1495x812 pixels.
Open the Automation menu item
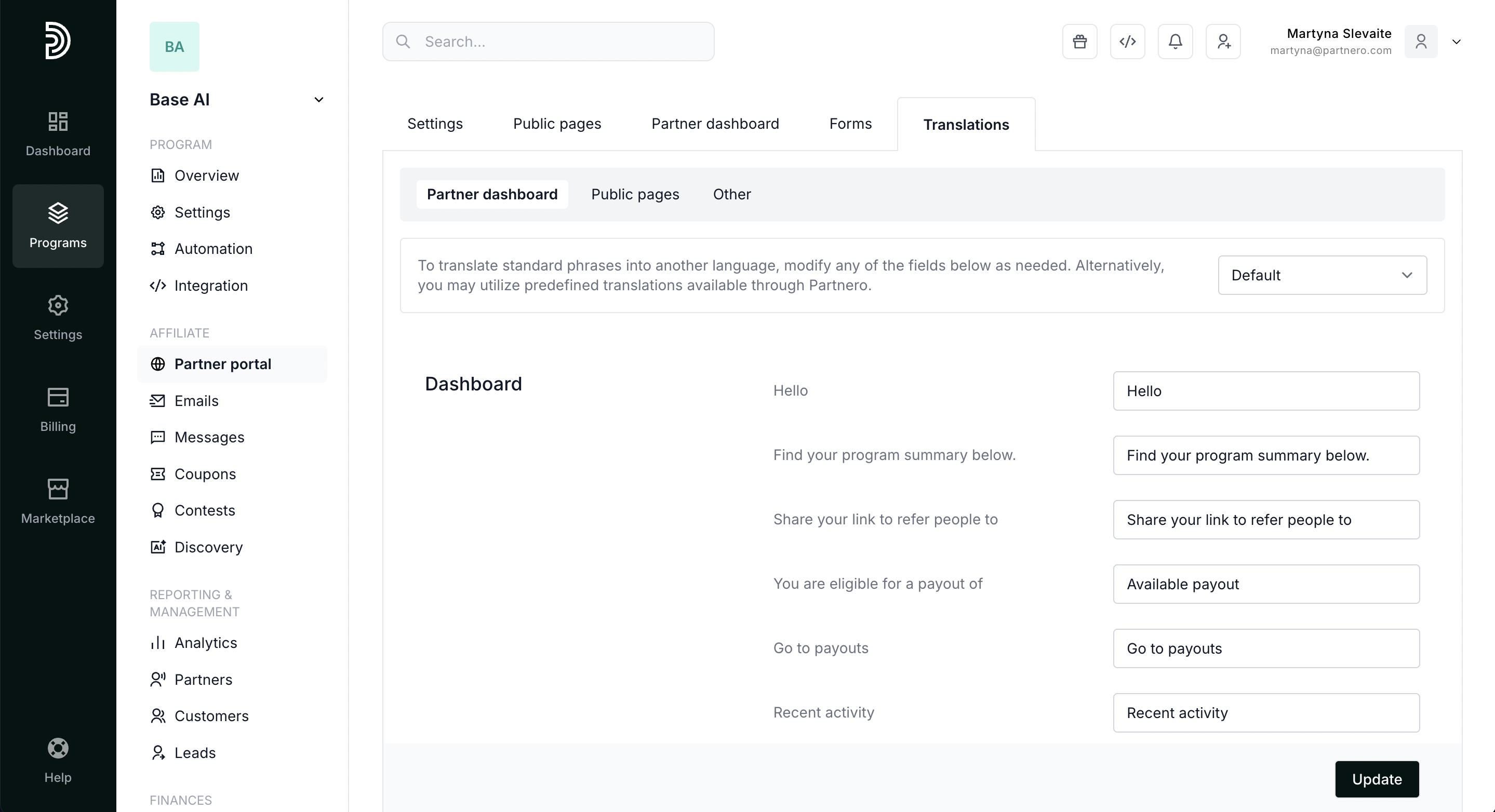[x=213, y=249]
